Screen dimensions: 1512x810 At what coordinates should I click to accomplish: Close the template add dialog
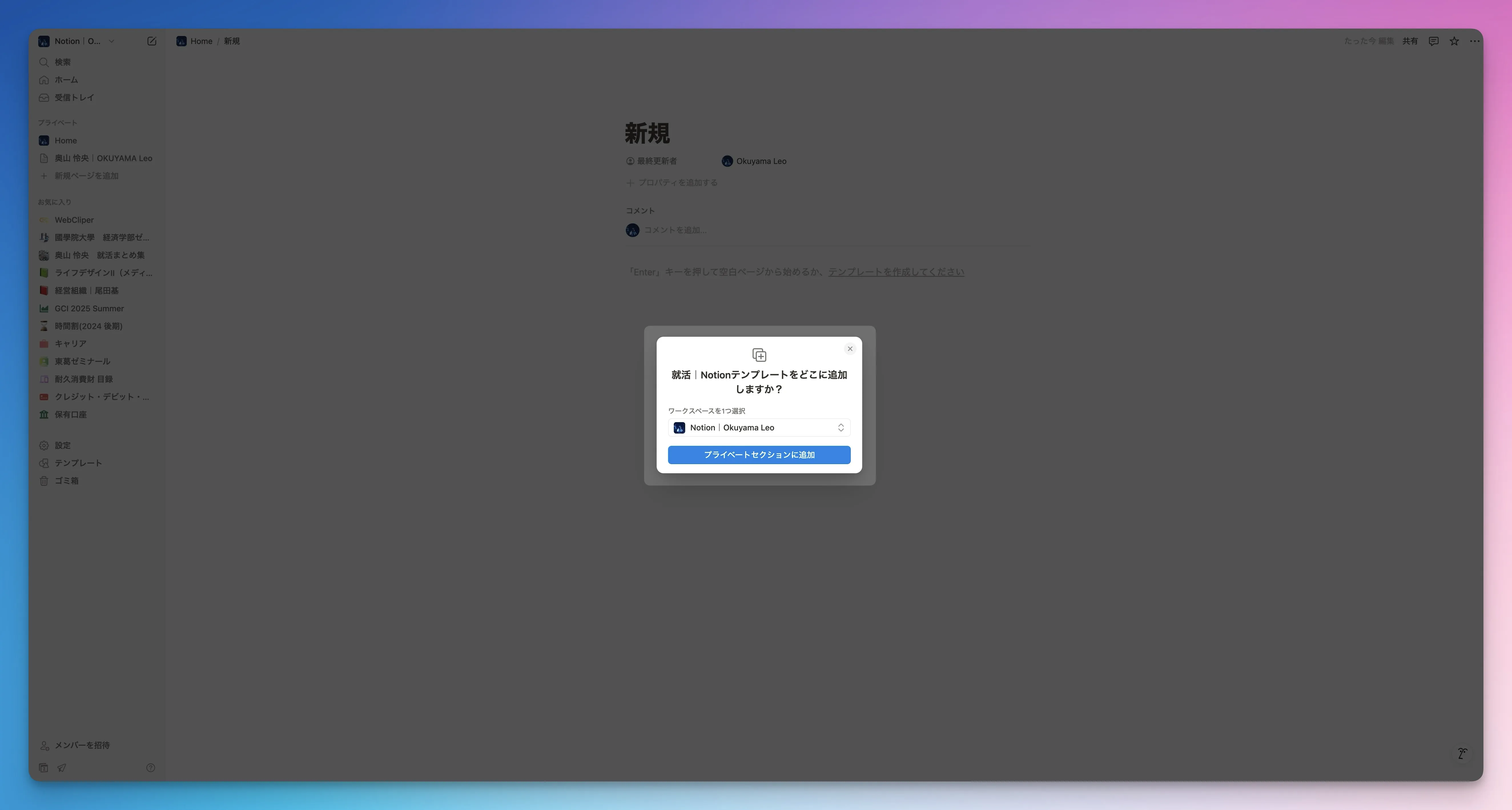(850, 349)
